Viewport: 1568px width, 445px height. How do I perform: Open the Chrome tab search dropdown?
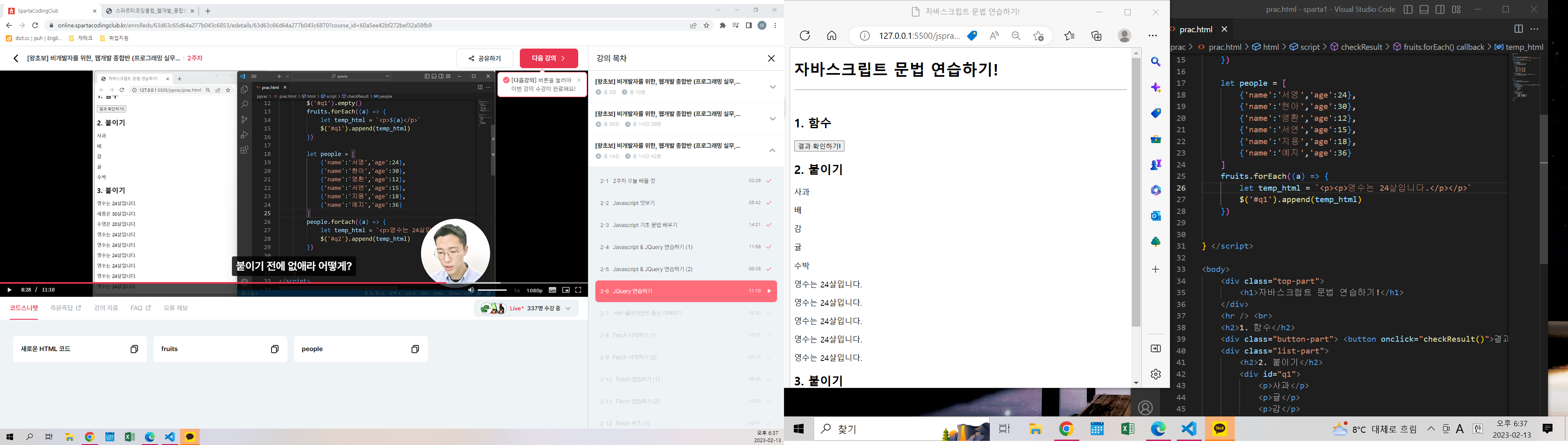(718, 10)
